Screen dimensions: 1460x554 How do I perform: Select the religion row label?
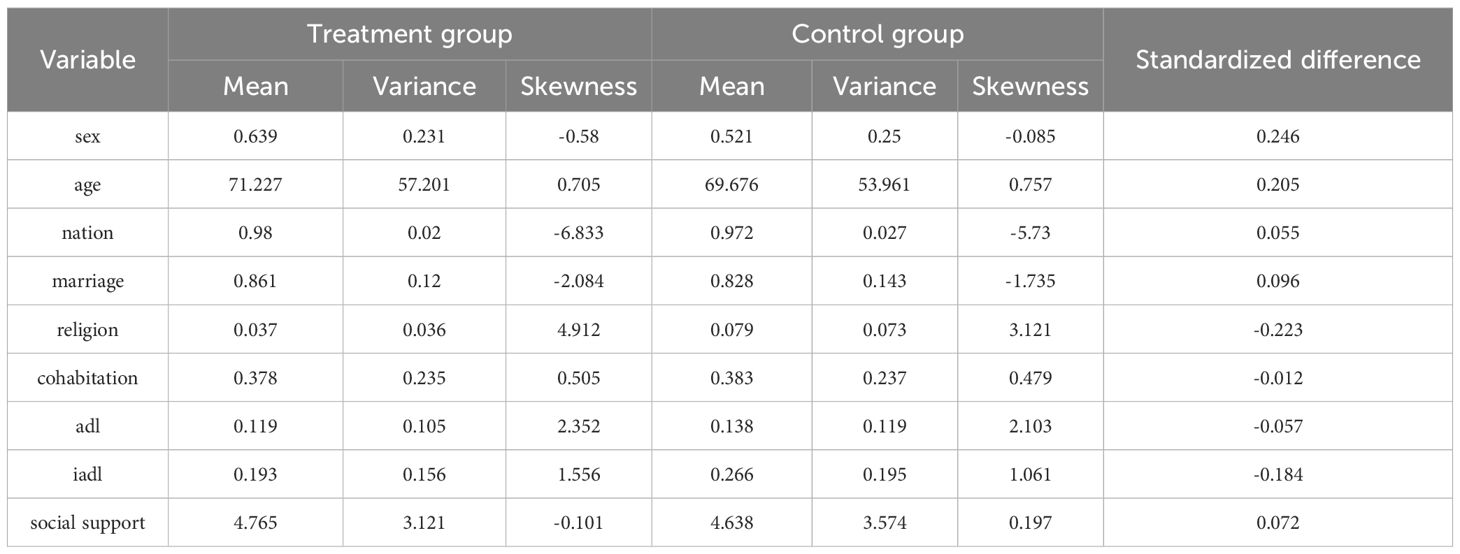87,330
